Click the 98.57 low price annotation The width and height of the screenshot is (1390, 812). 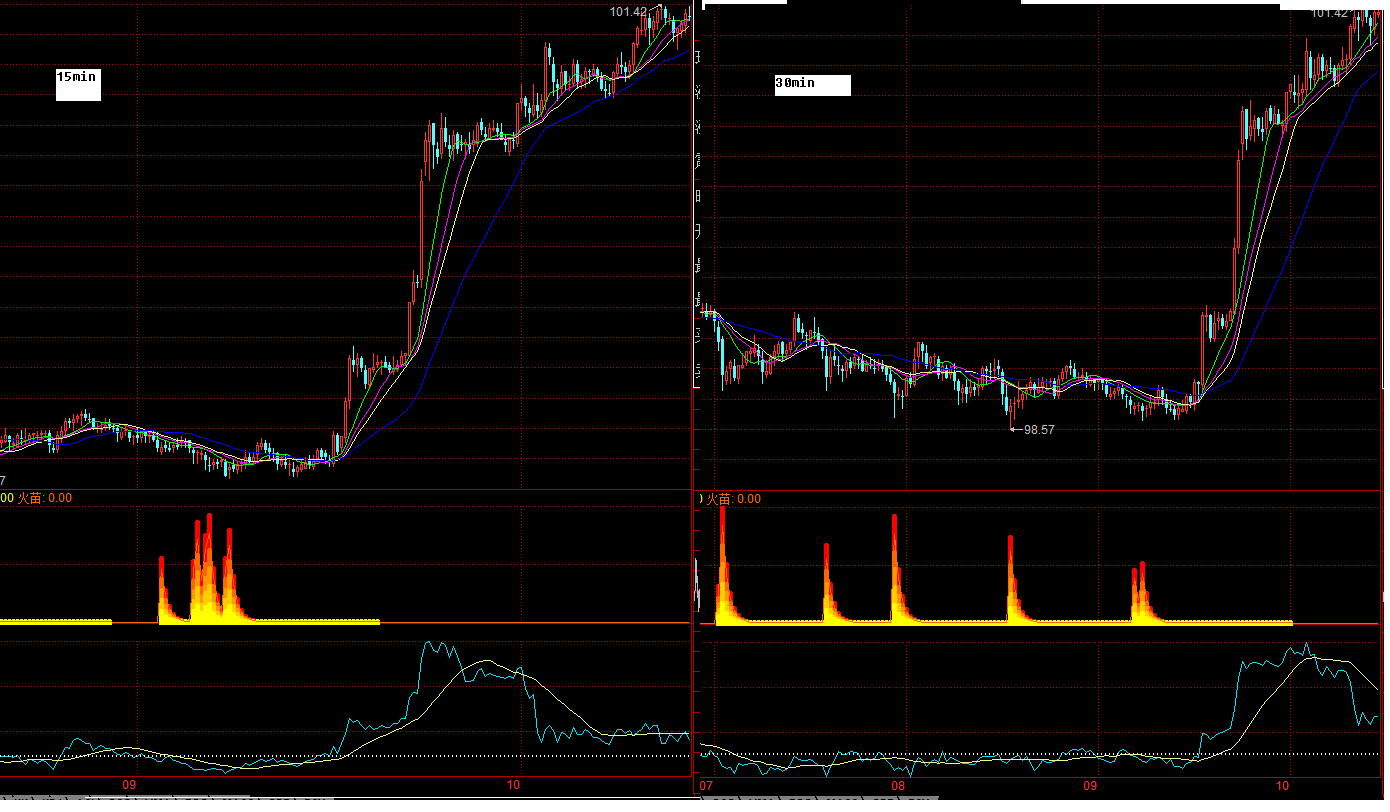tap(1039, 429)
